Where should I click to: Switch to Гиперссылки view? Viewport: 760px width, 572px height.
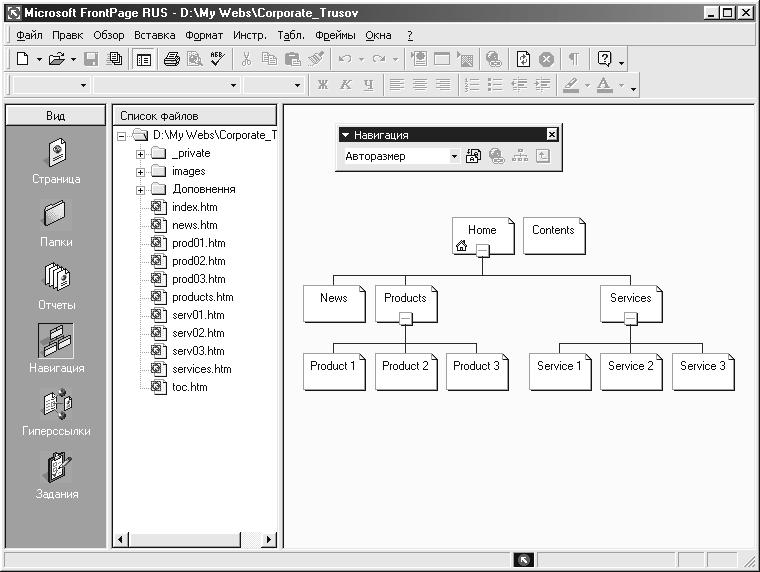56,412
